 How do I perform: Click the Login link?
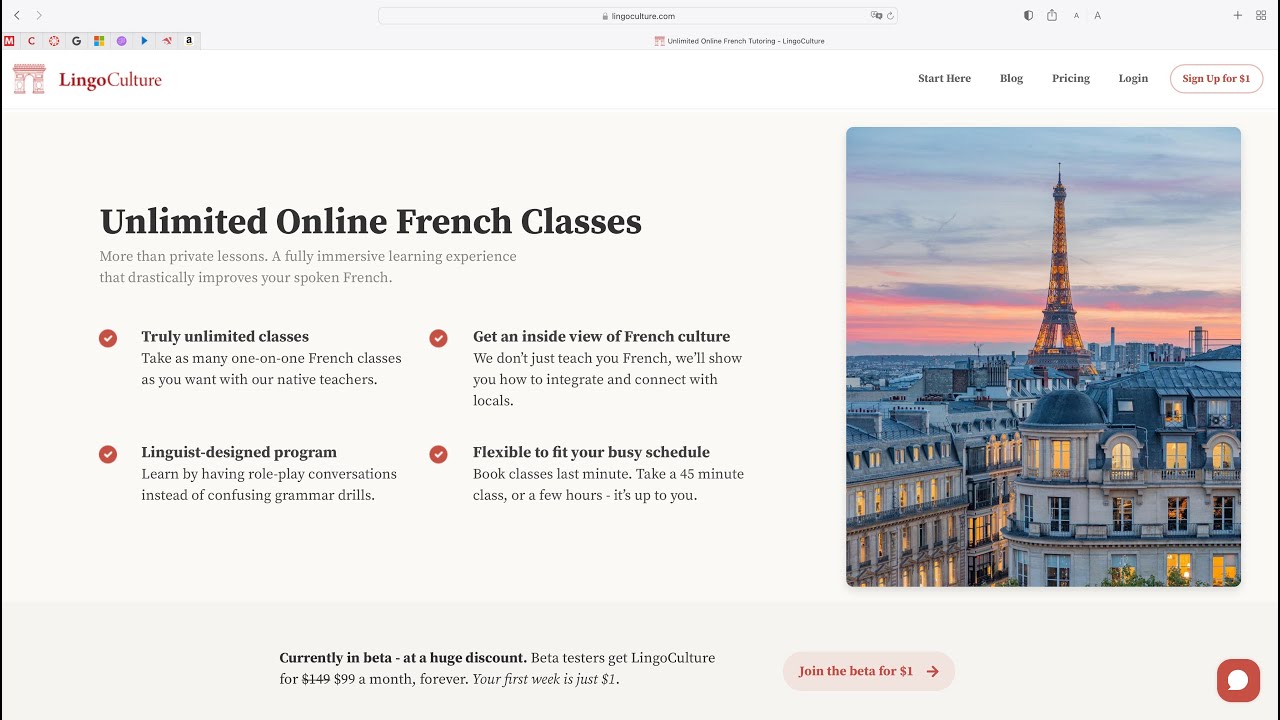pos(1133,79)
